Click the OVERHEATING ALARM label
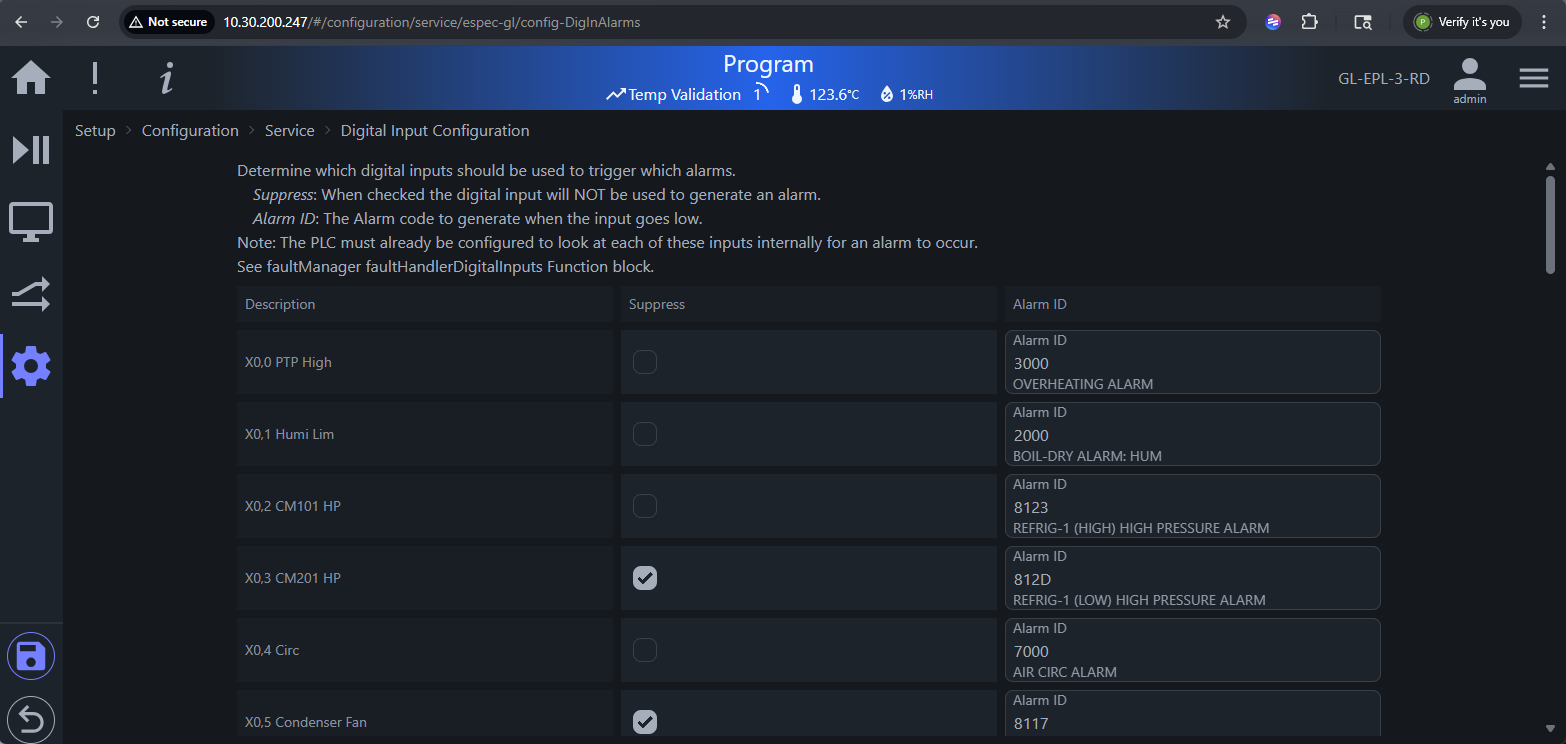Screen dimensions: 1566x744 [1083, 384]
